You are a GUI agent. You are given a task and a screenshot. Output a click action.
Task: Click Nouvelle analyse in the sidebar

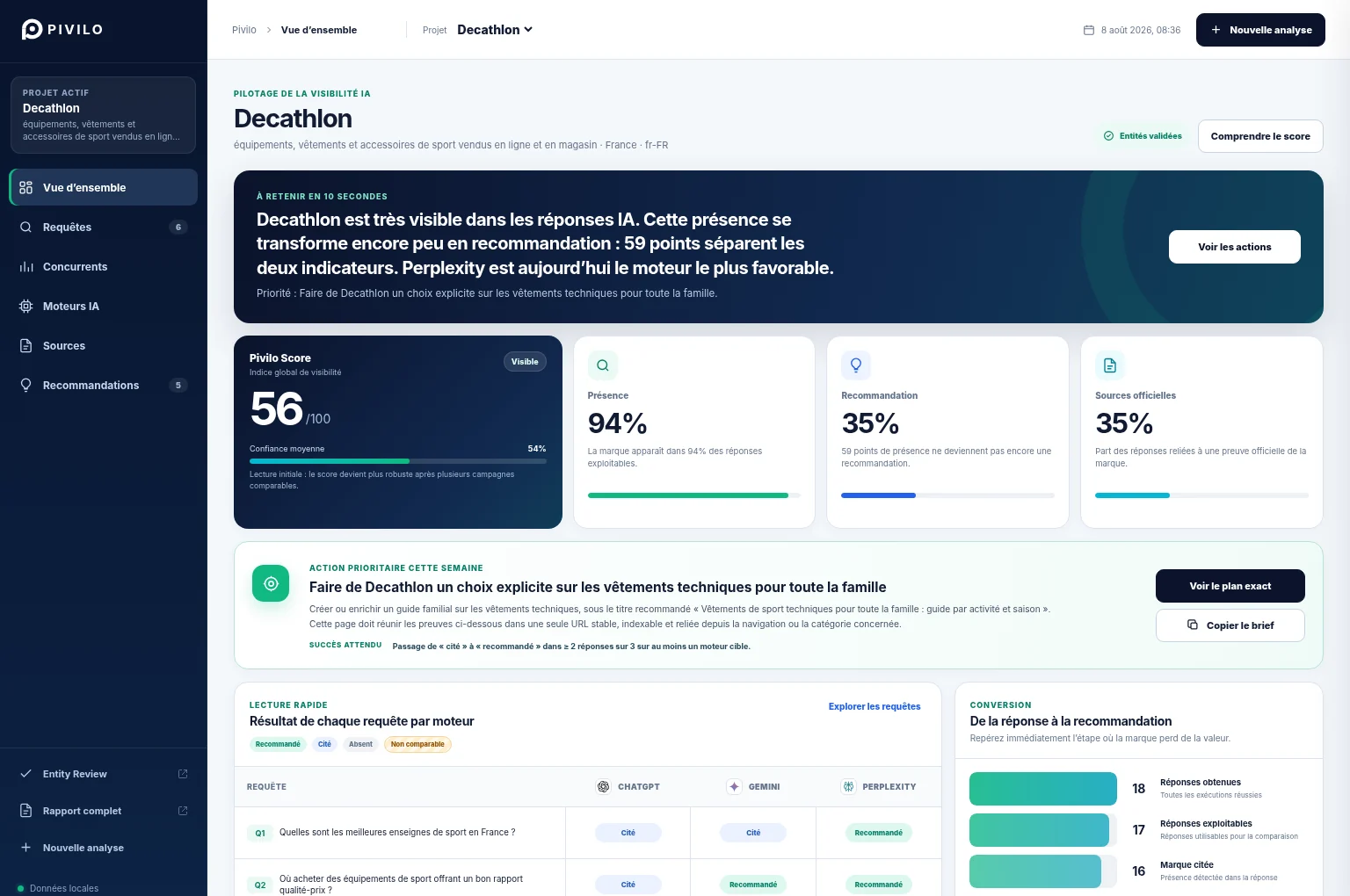[104, 848]
